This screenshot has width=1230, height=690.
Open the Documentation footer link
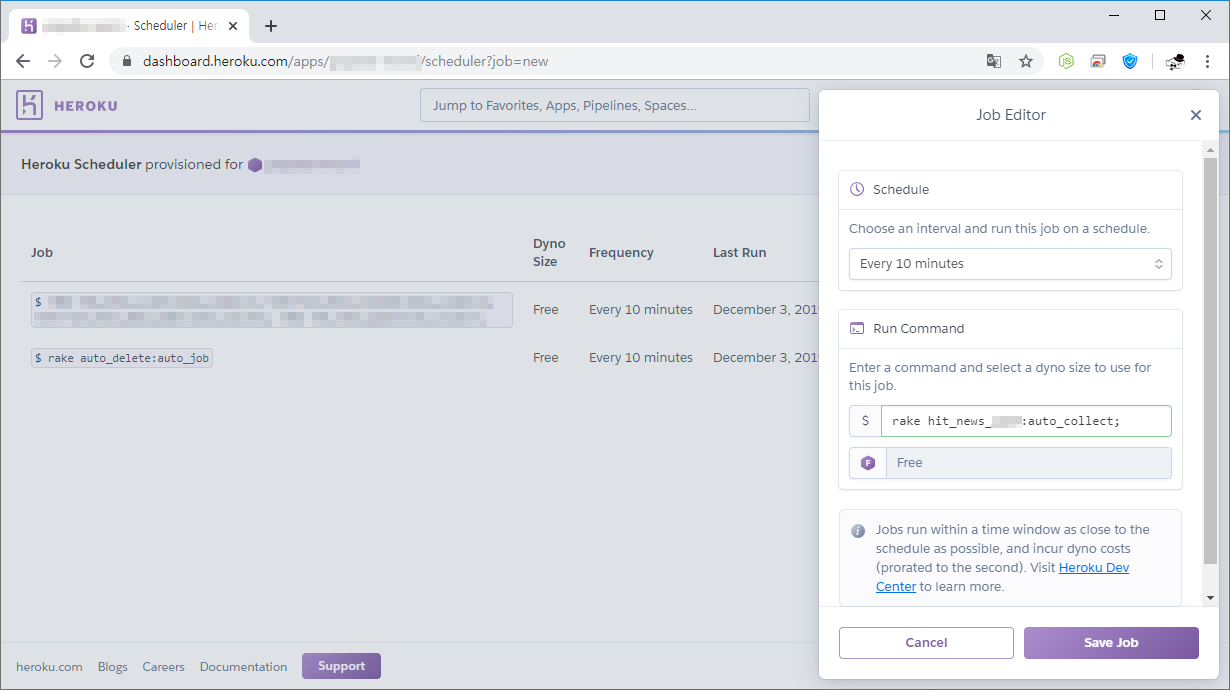[x=243, y=667]
